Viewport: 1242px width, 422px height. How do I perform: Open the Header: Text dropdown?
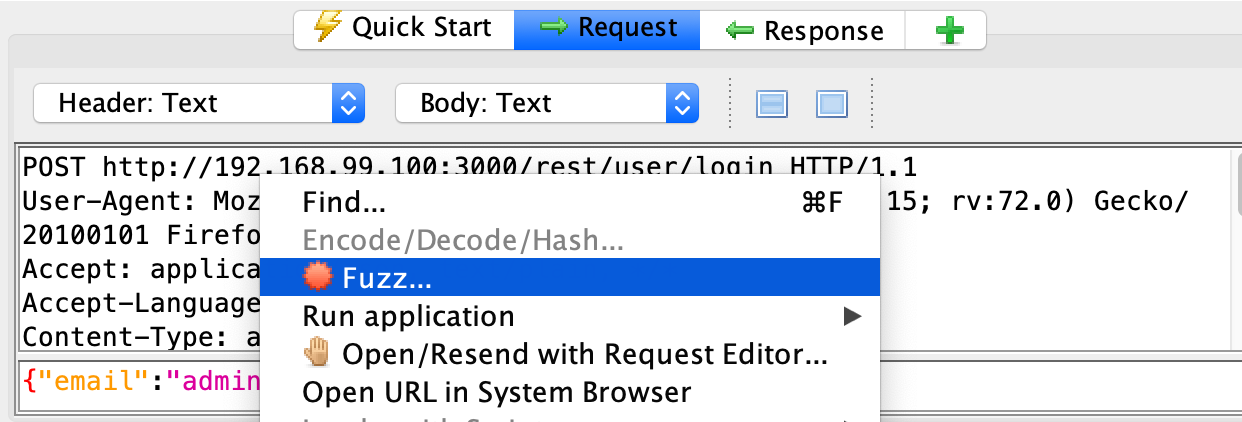coord(199,103)
